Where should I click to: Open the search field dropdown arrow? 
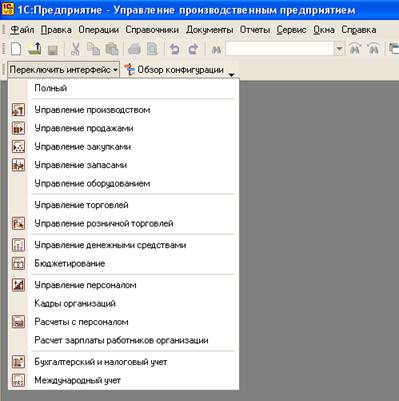coord(339,49)
